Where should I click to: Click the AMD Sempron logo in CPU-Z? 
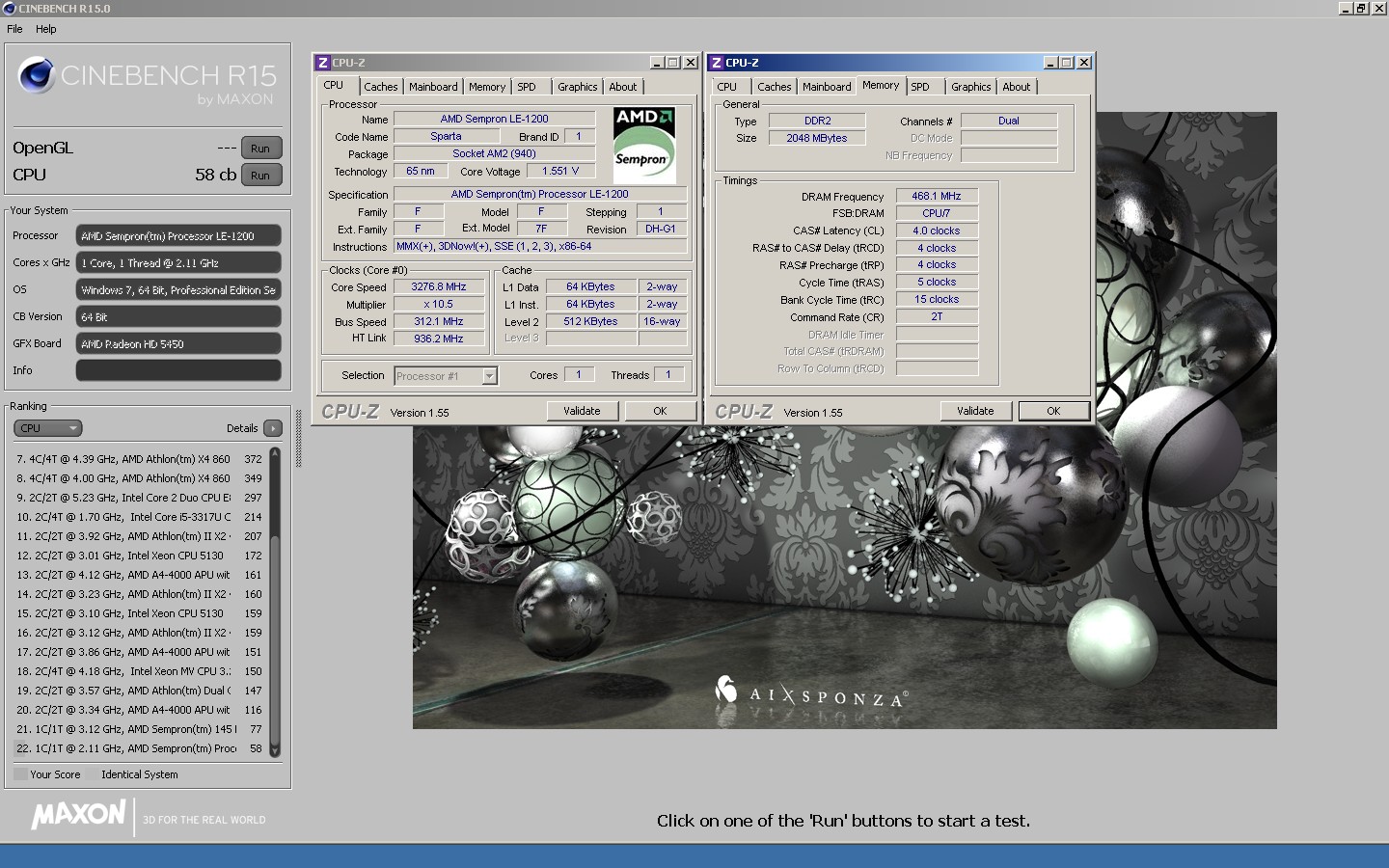(x=644, y=145)
